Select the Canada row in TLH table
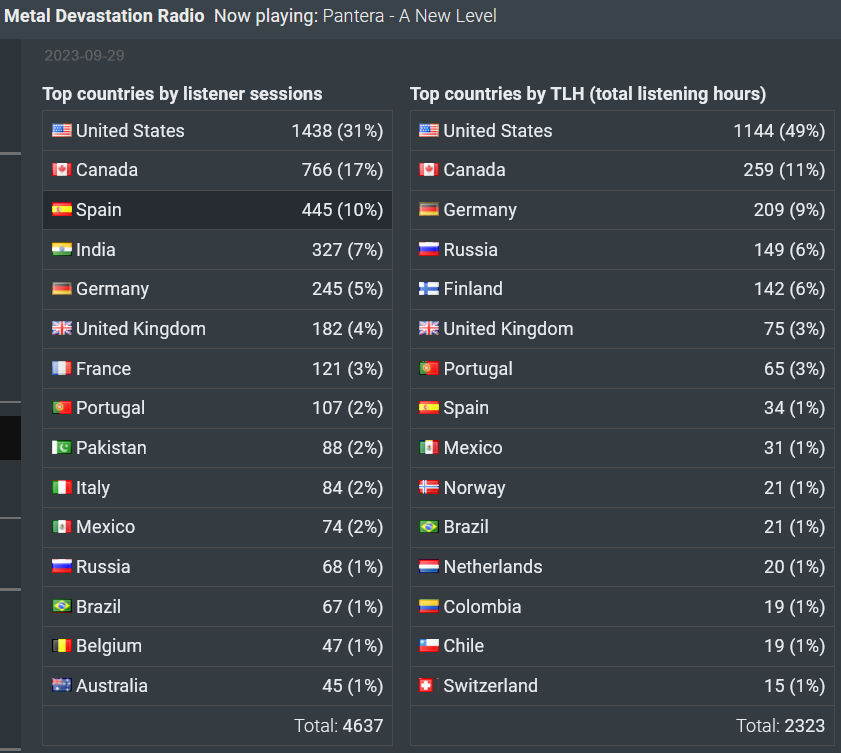The image size is (841, 753). 622,170
